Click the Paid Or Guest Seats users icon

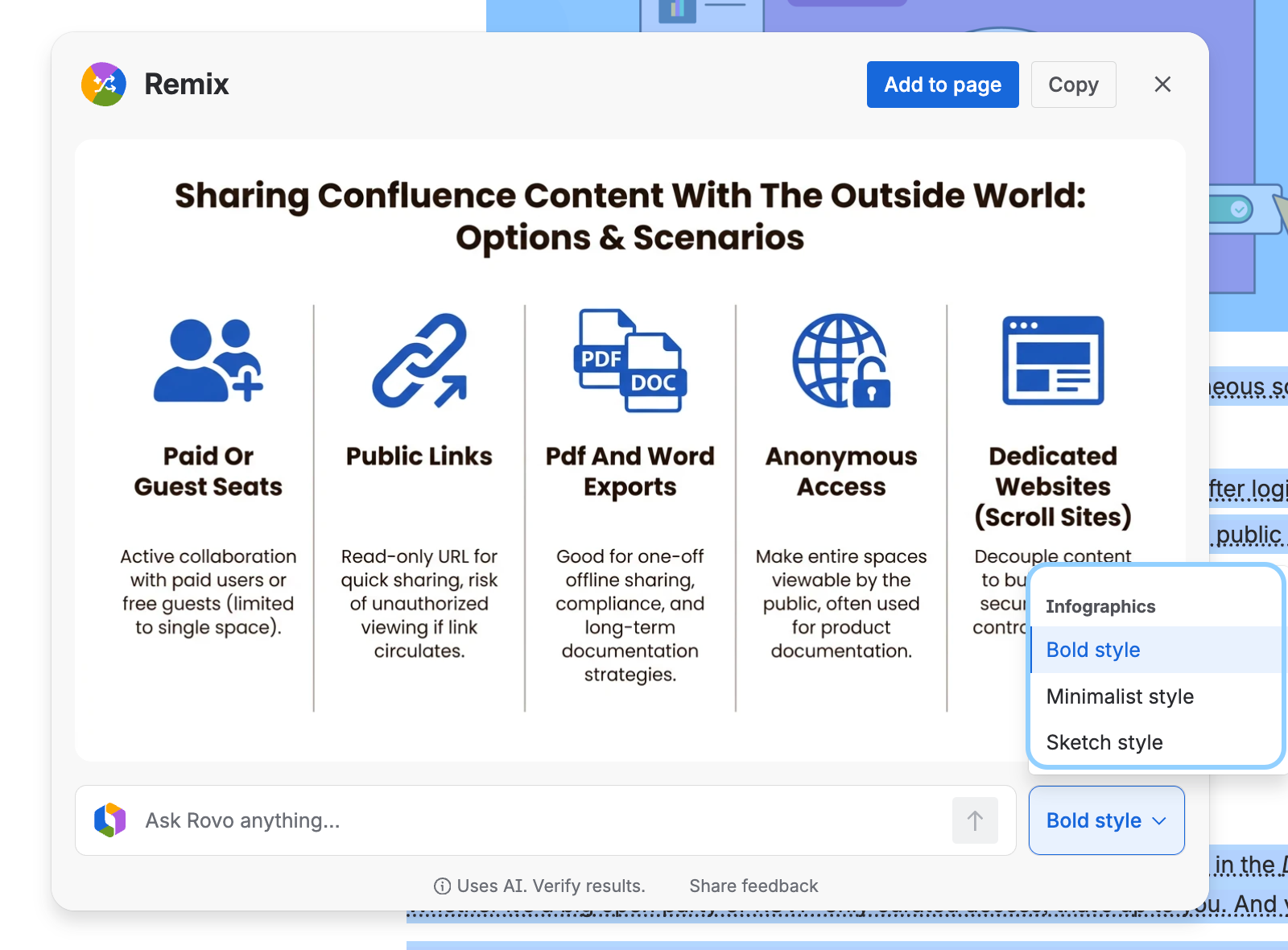[208, 360]
